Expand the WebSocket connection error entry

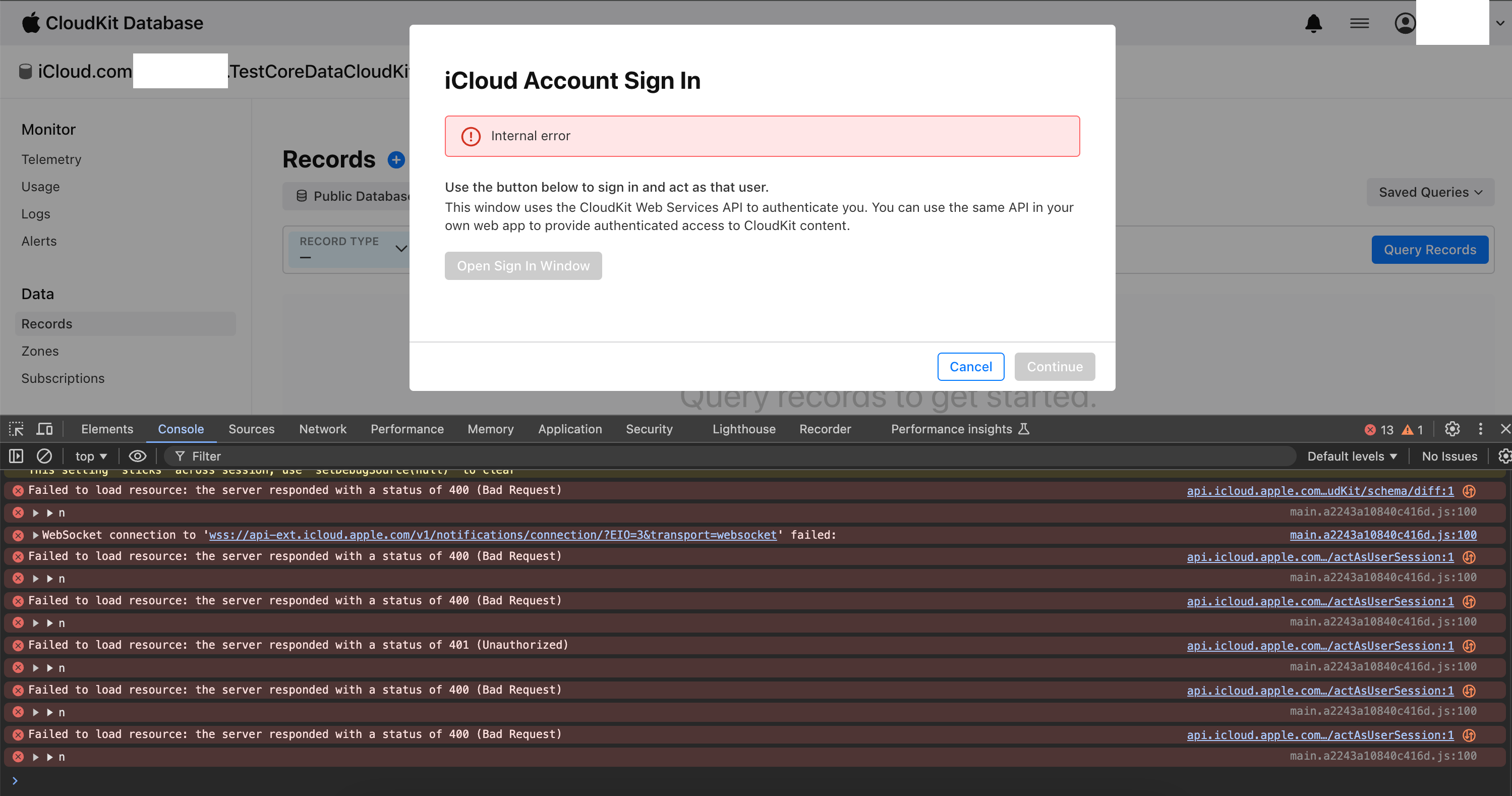tap(36, 535)
